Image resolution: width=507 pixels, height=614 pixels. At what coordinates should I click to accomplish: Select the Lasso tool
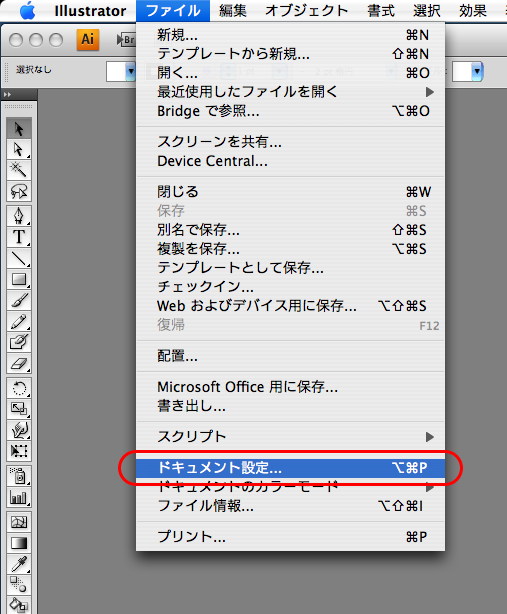[x=19, y=191]
